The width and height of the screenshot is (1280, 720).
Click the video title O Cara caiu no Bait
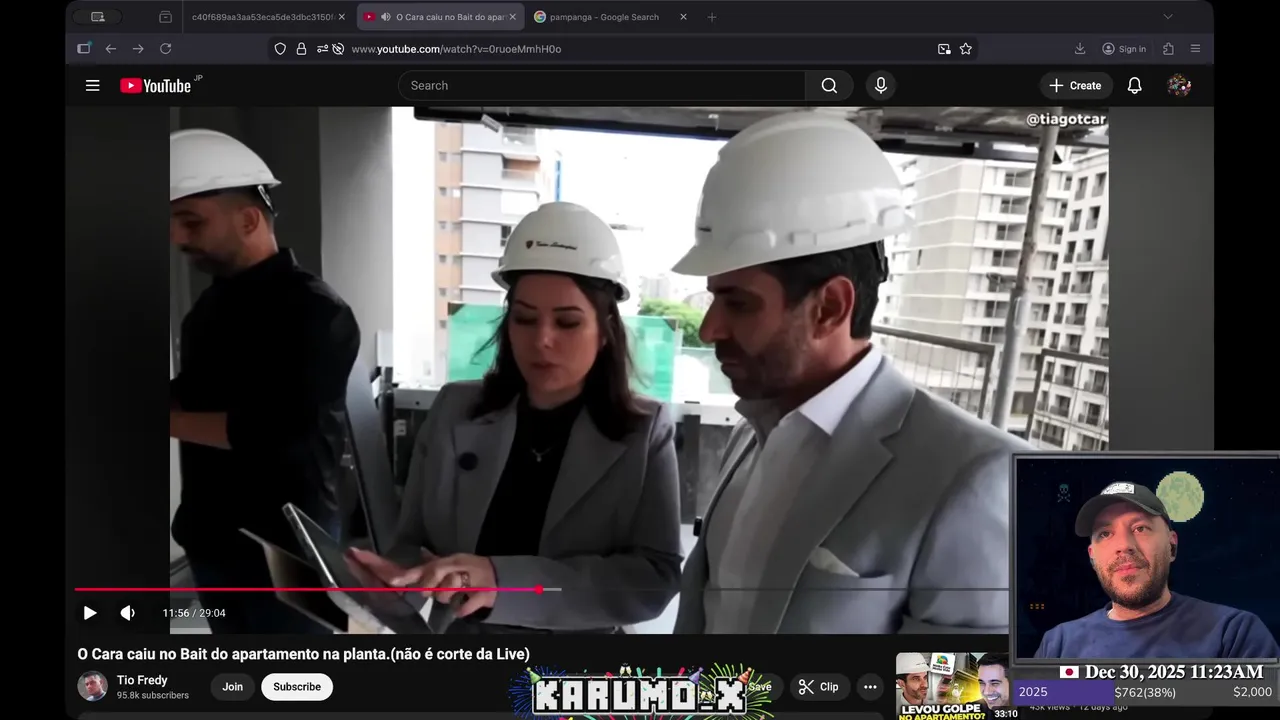[x=303, y=654]
